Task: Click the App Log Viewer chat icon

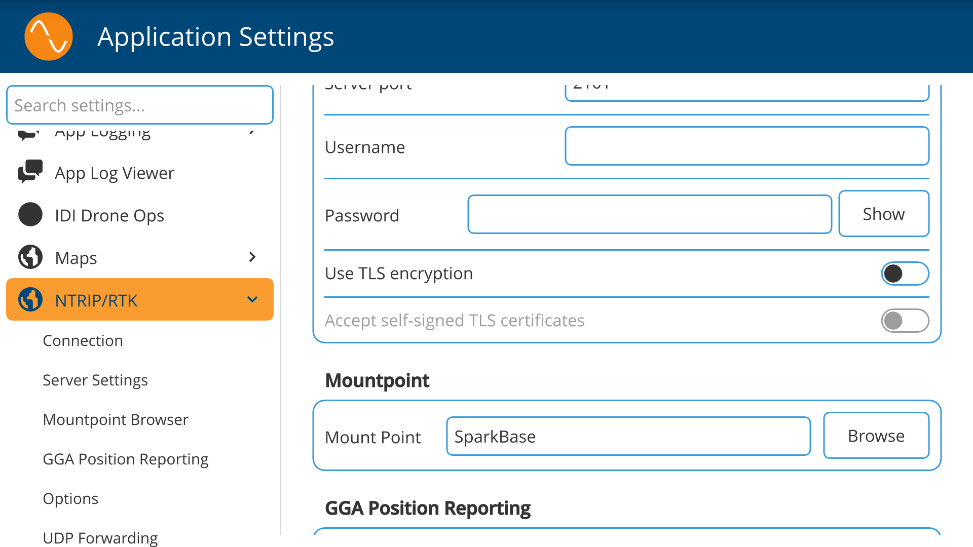Action: (x=30, y=172)
